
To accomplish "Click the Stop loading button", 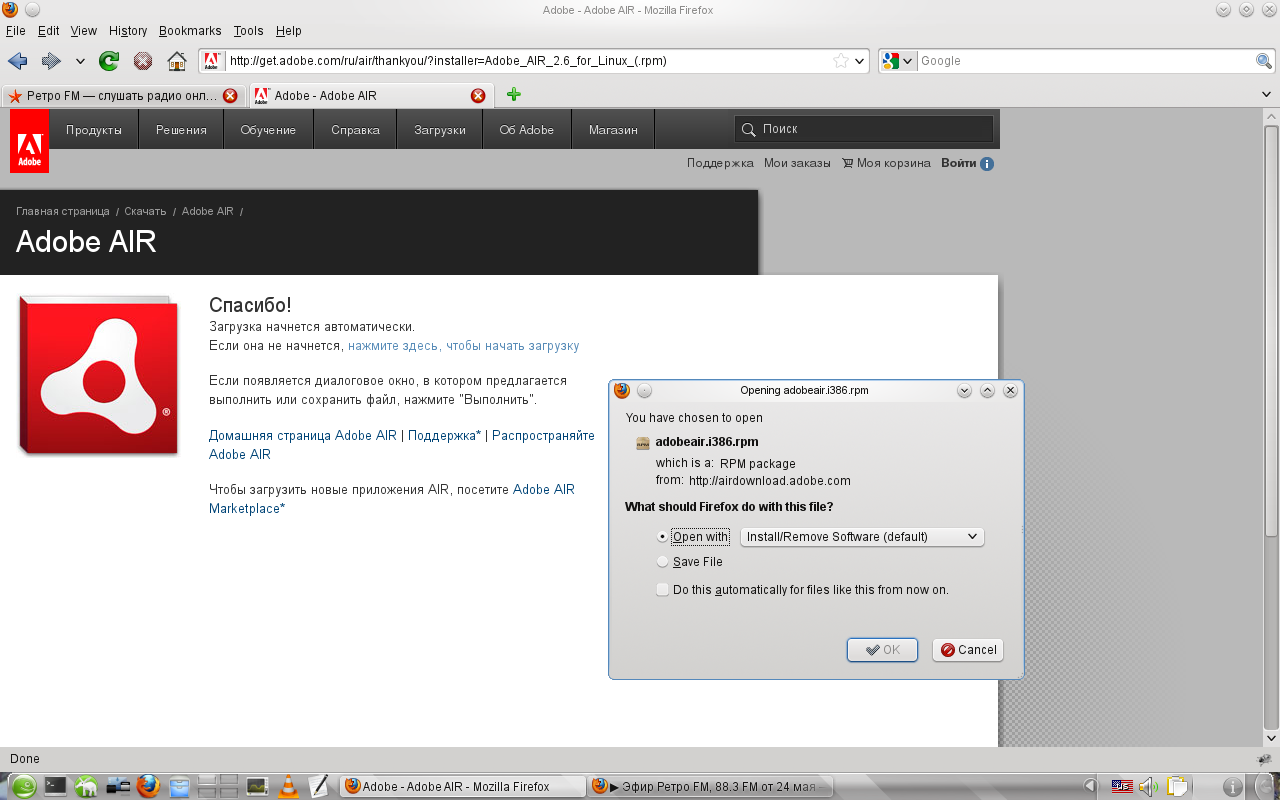I will pyautogui.click(x=143, y=61).
